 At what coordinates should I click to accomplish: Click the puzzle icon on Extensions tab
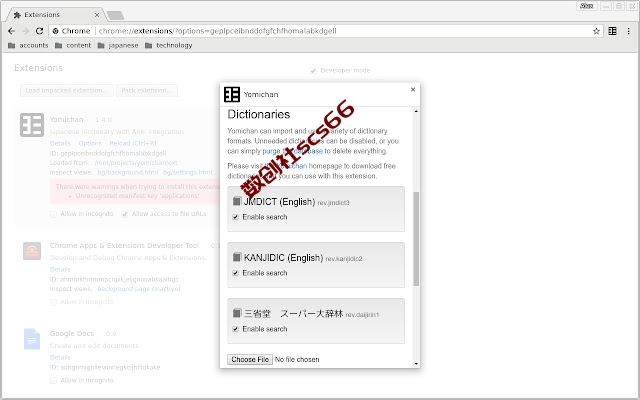coord(17,15)
